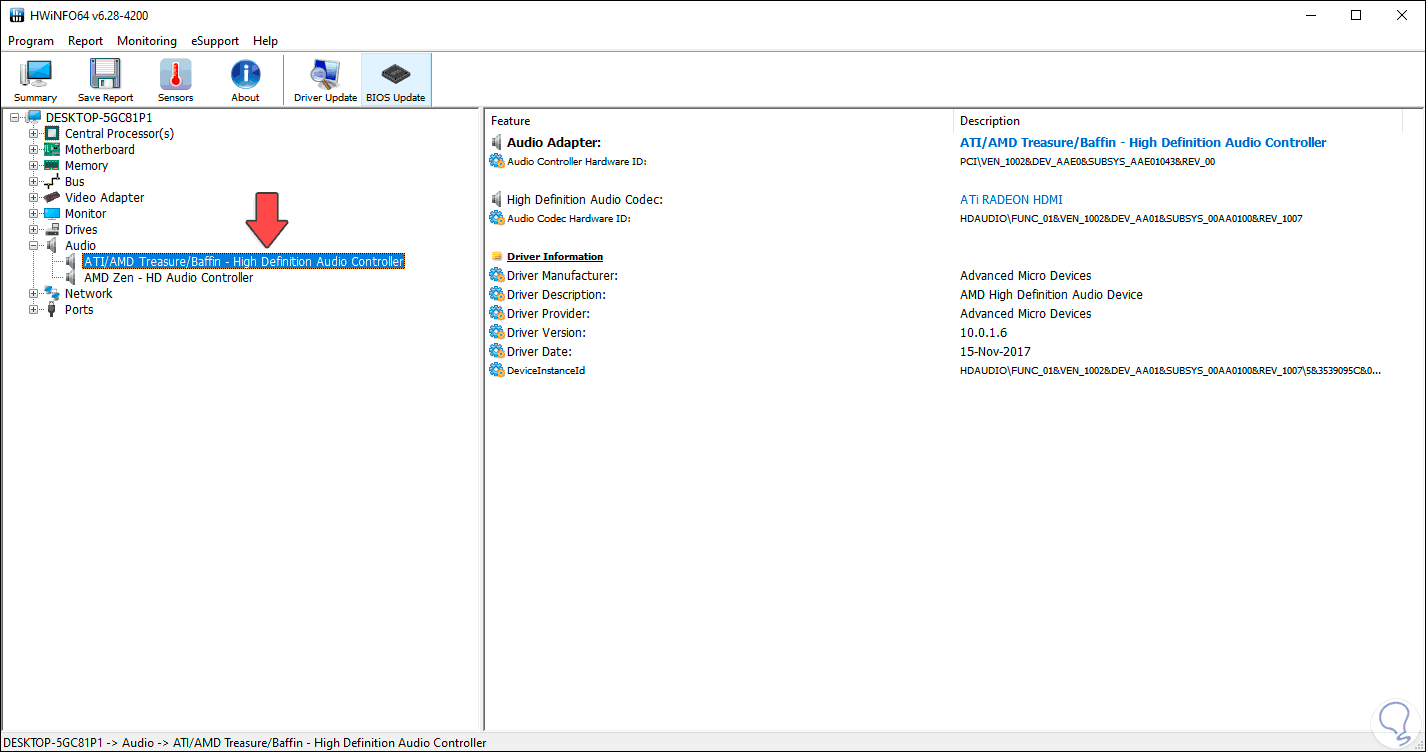Click gear icon next to Driver Date

497,351
